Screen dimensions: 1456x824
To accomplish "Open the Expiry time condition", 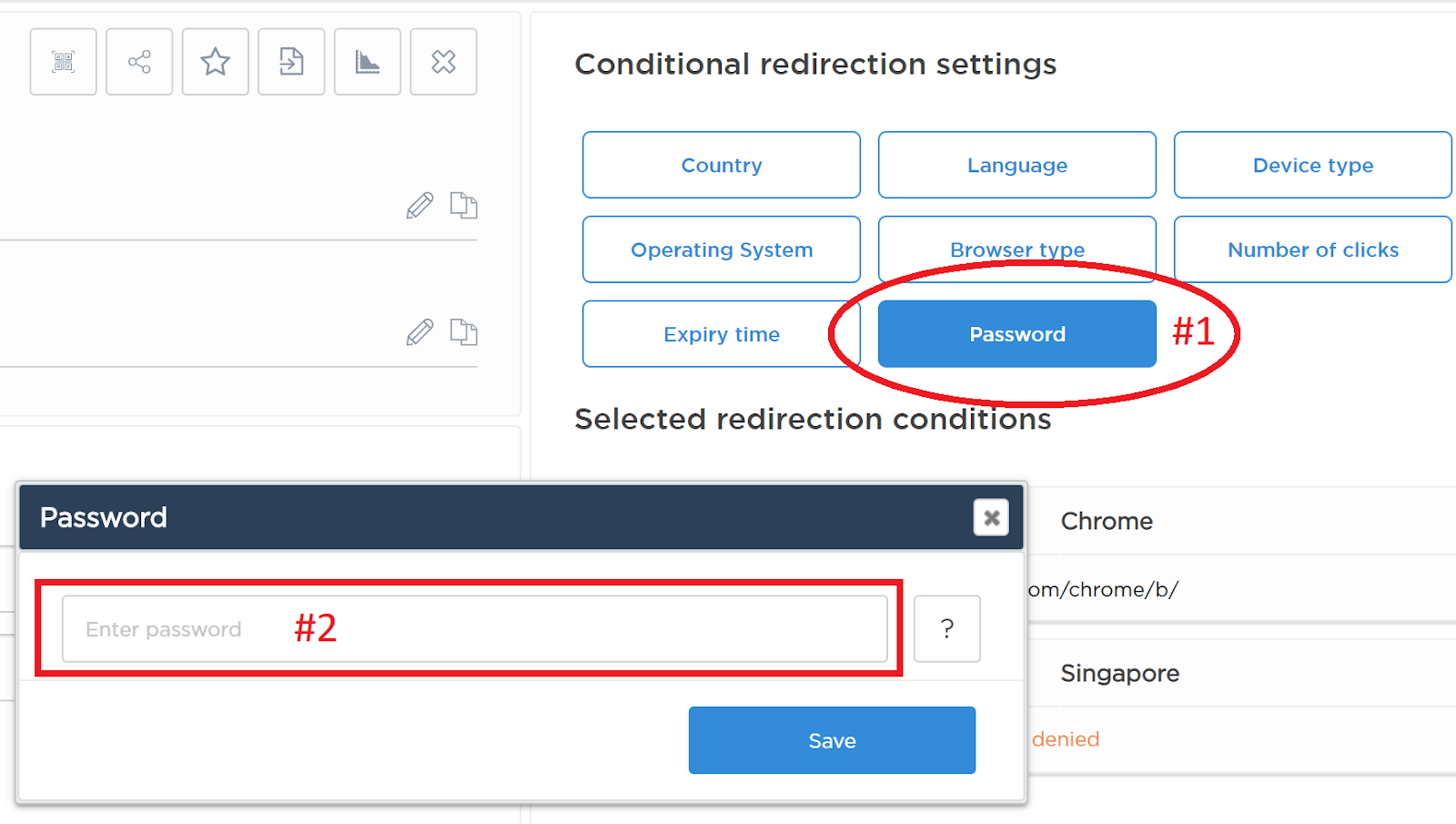I will pyautogui.click(x=722, y=334).
